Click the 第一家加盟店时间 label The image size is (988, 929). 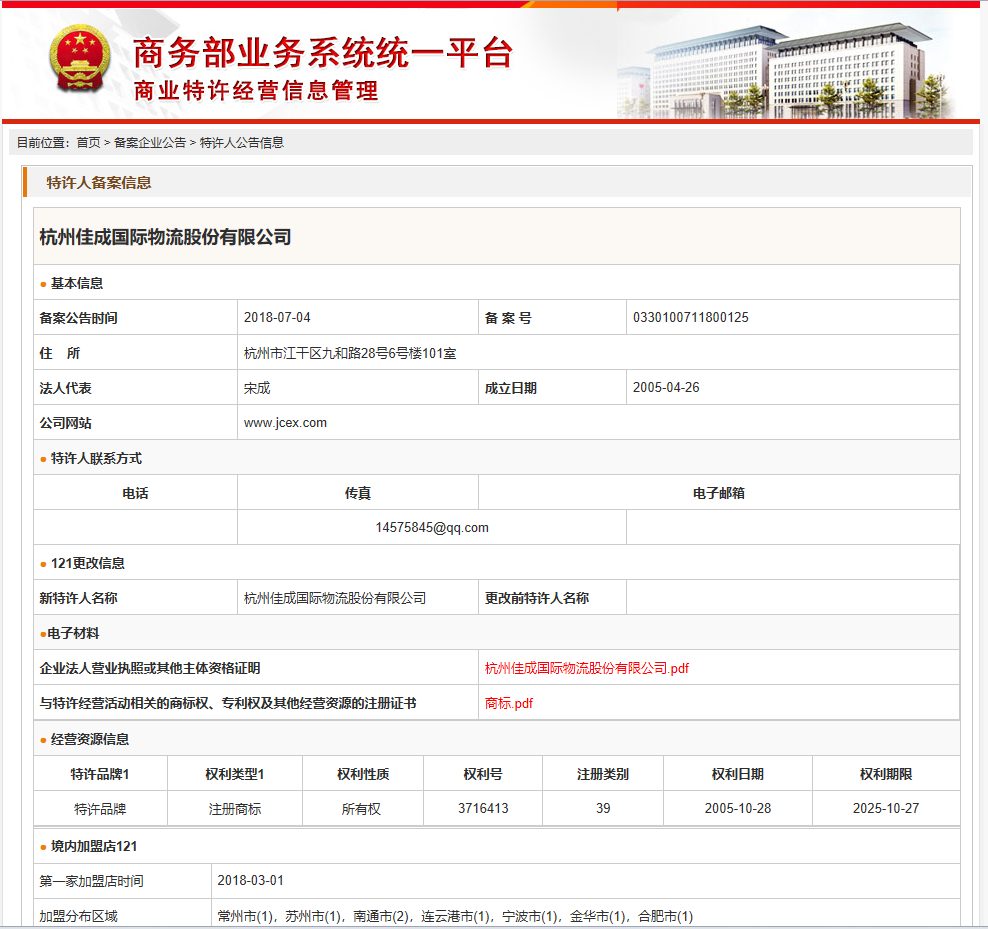[x=91, y=881]
